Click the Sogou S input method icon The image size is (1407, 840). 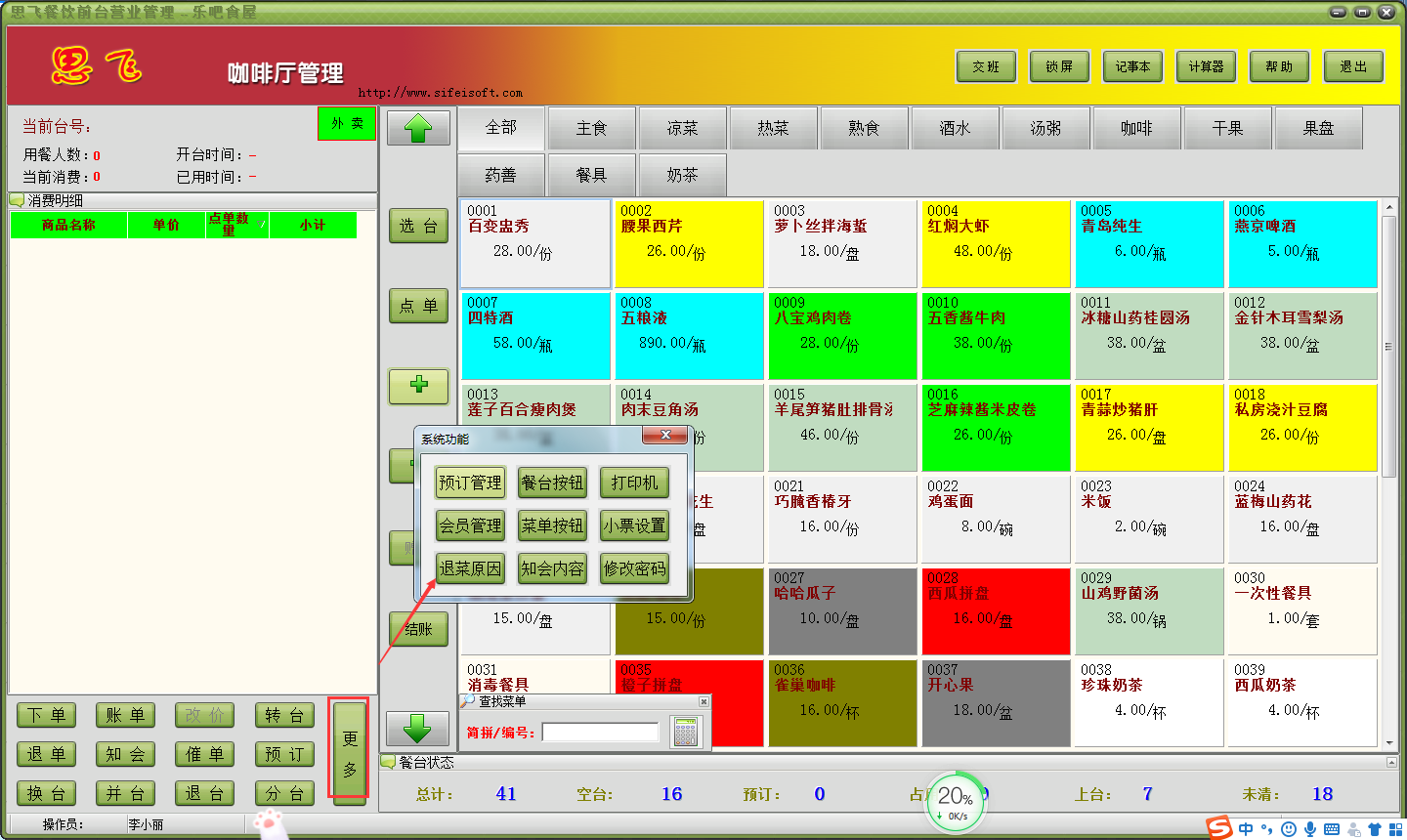coord(1219,828)
